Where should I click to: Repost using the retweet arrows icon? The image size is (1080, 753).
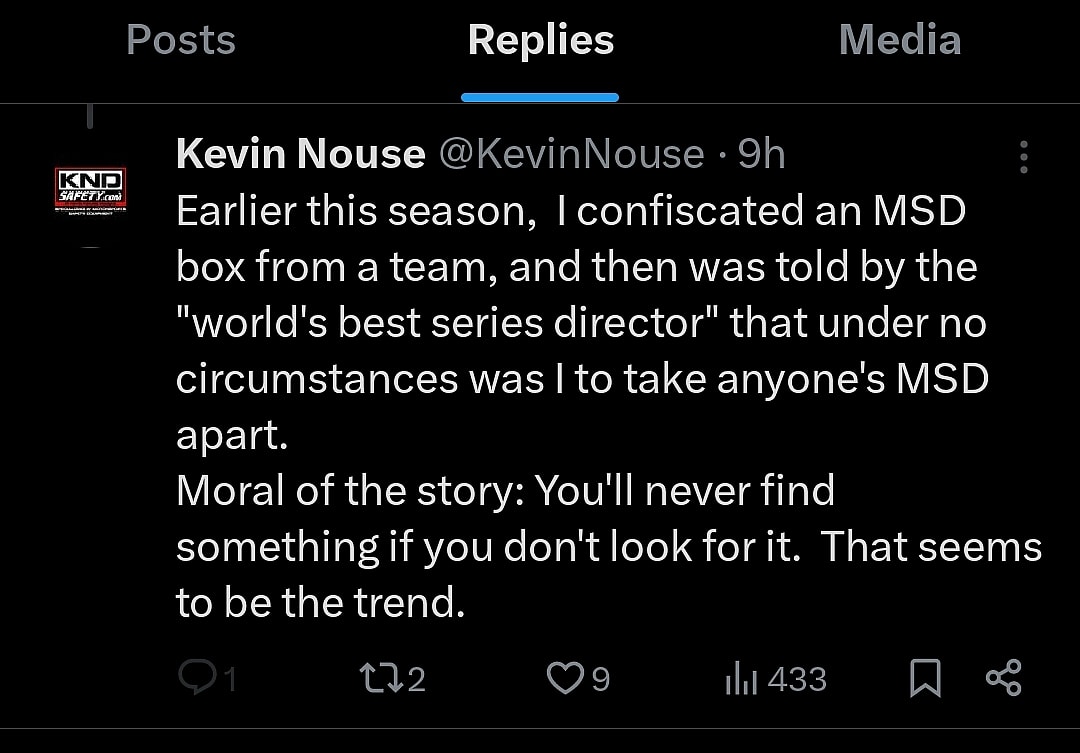coord(379,679)
